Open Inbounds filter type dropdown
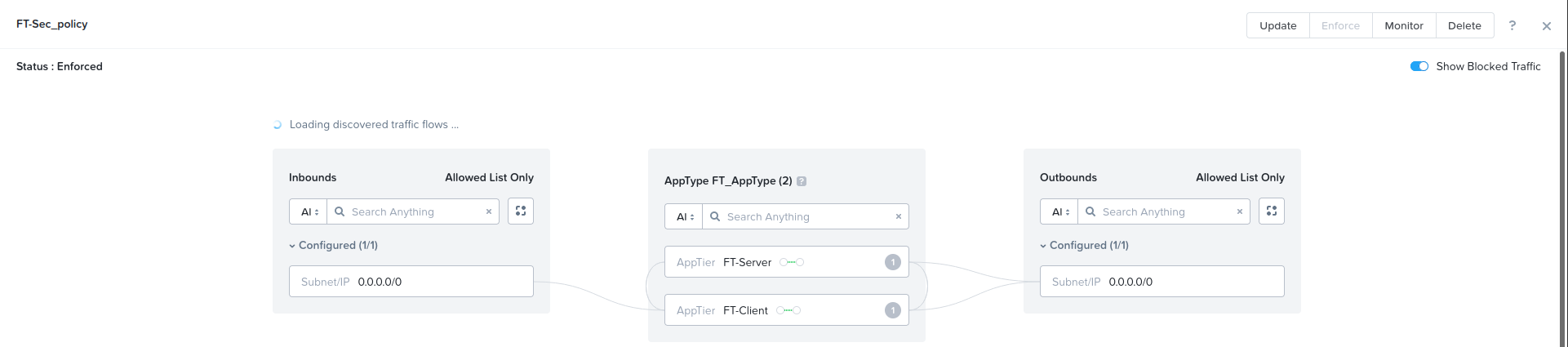The image size is (1568, 347). click(309, 211)
